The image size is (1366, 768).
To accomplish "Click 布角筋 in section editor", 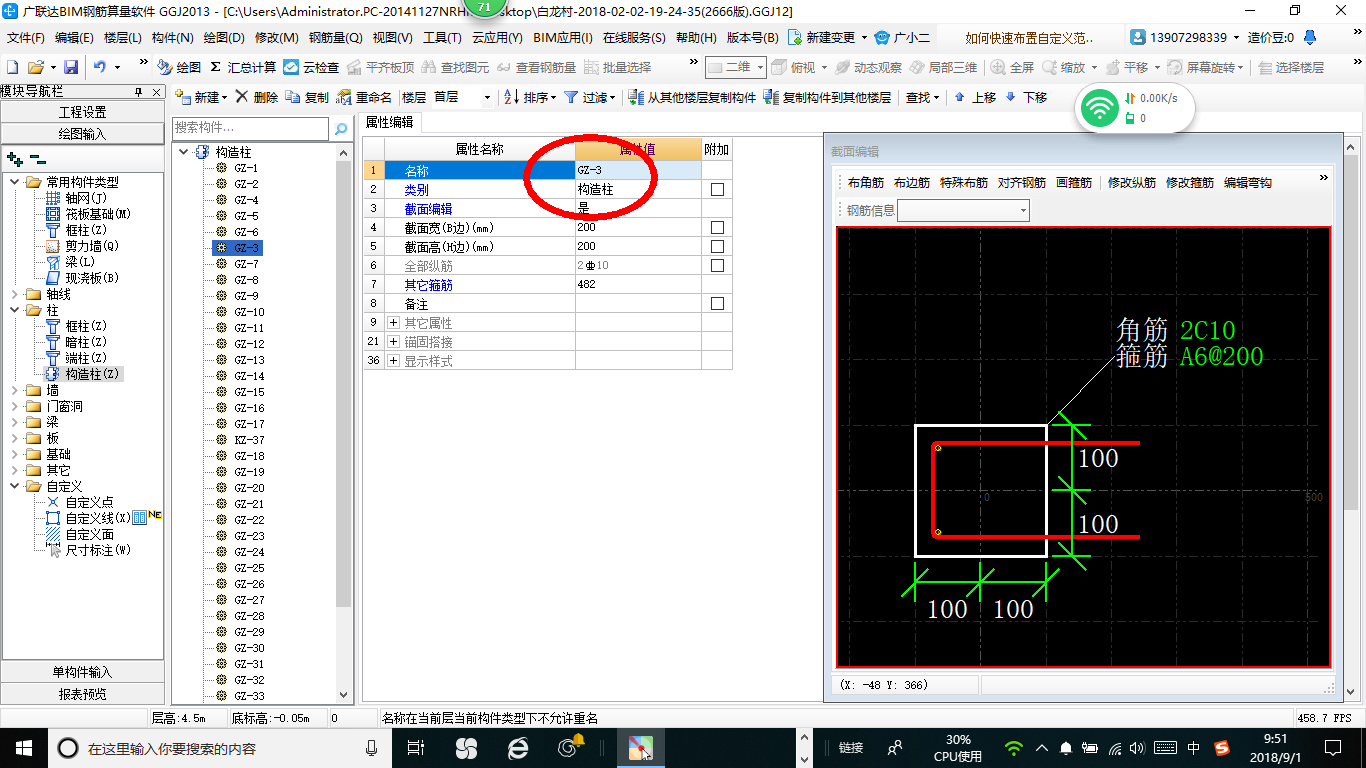I will point(865,183).
